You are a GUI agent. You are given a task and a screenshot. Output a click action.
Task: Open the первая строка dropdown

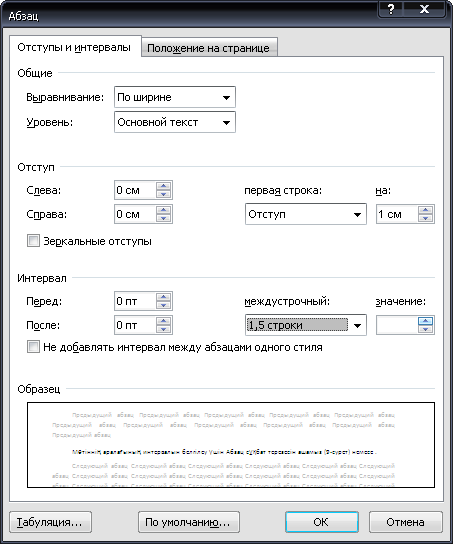click(306, 214)
